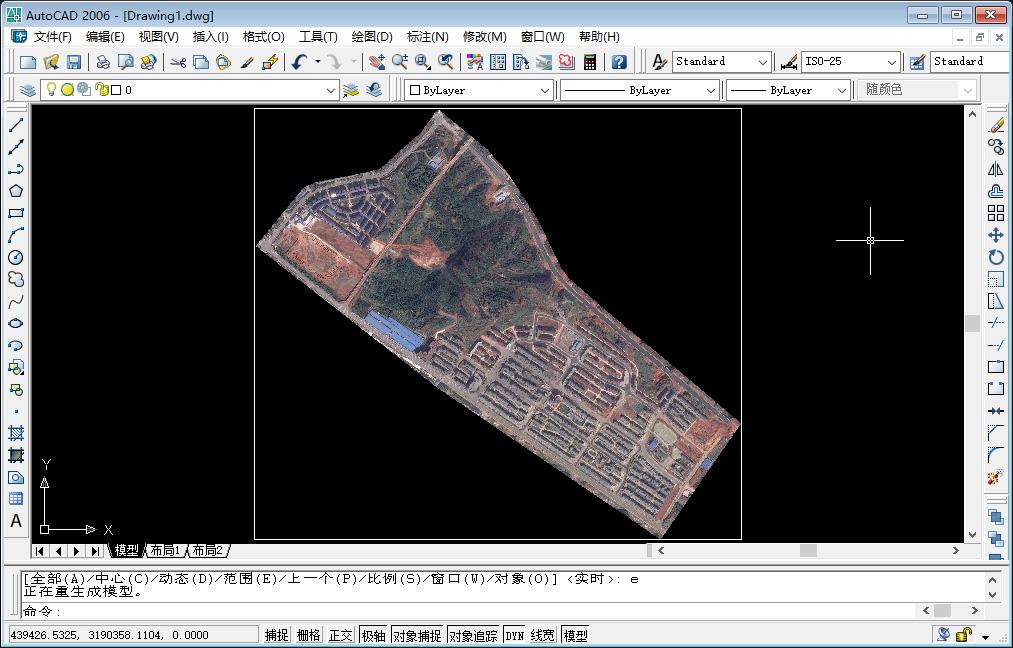
Task: Open Layer Properties Manager
Action: tap(27, 90)
